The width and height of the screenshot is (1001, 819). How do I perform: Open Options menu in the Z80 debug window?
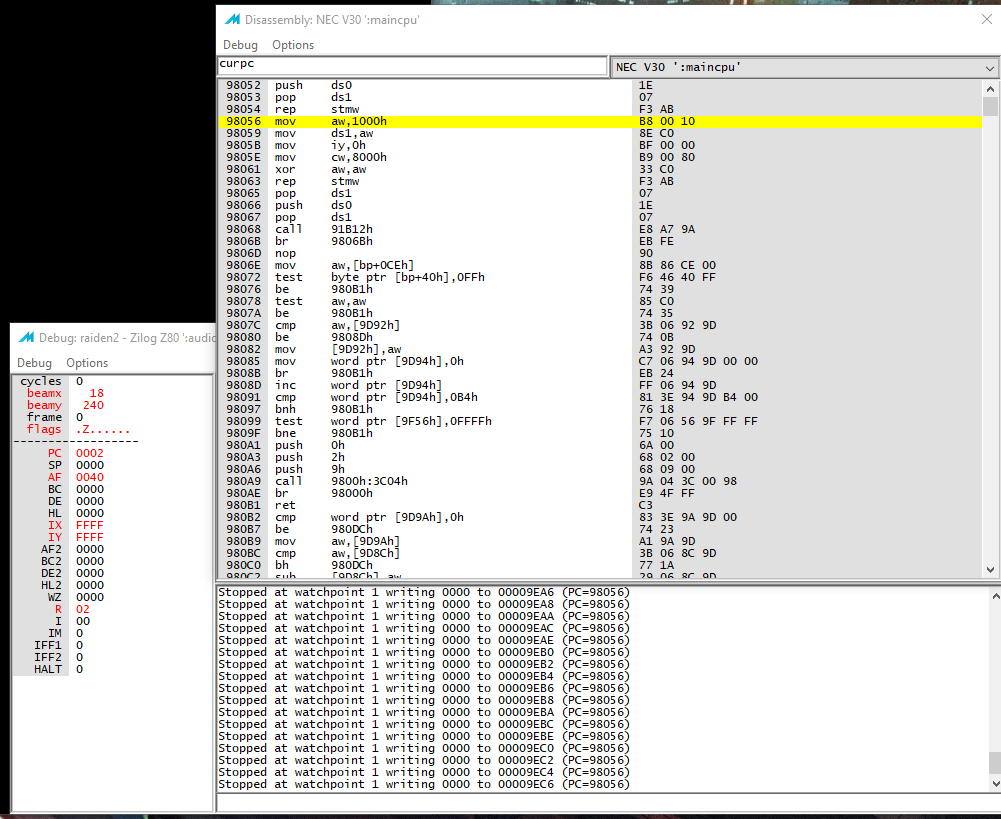tap(87, 363)
